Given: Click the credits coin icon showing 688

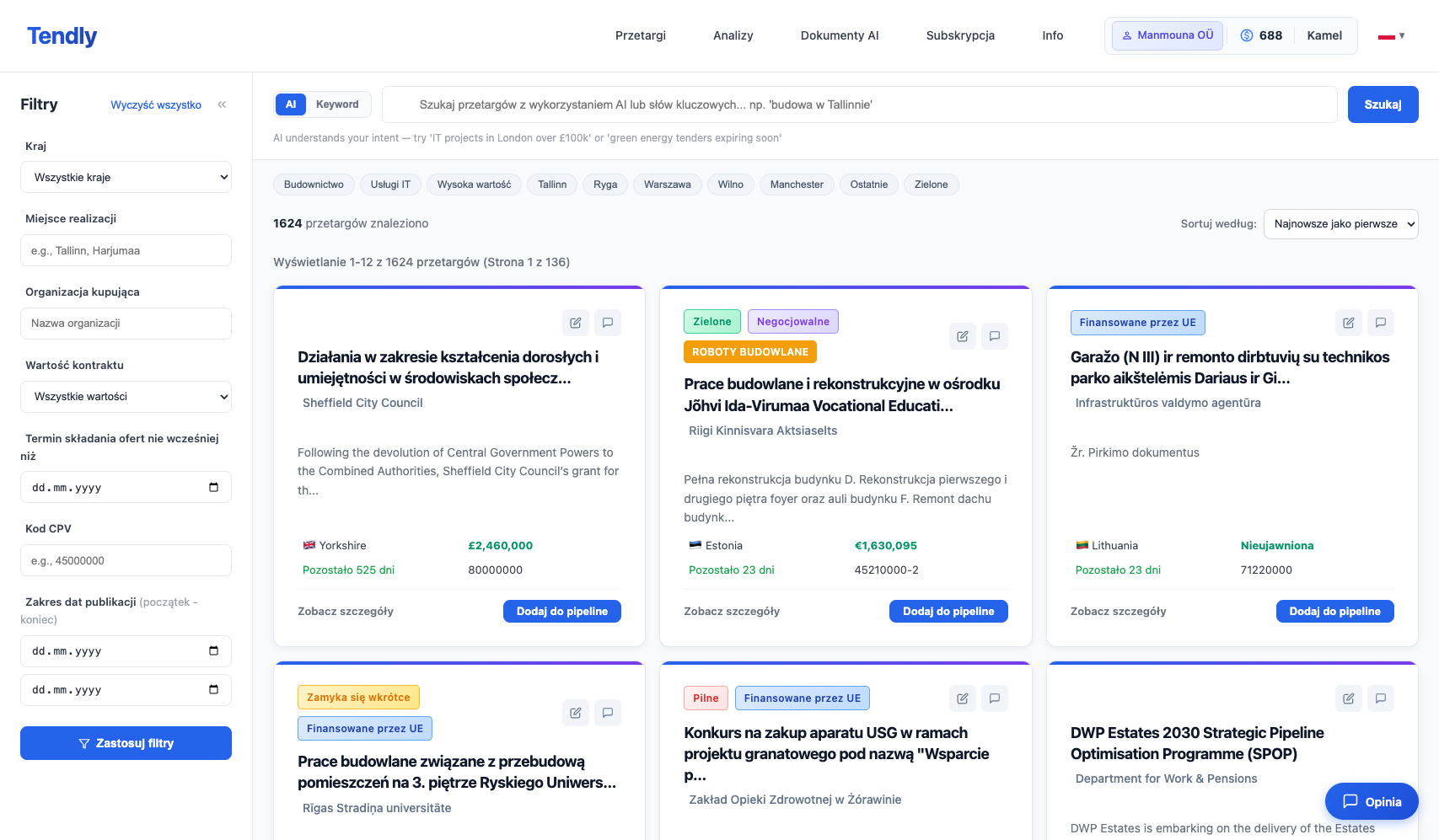Looking at the screenshot, I should point(1247,35).
